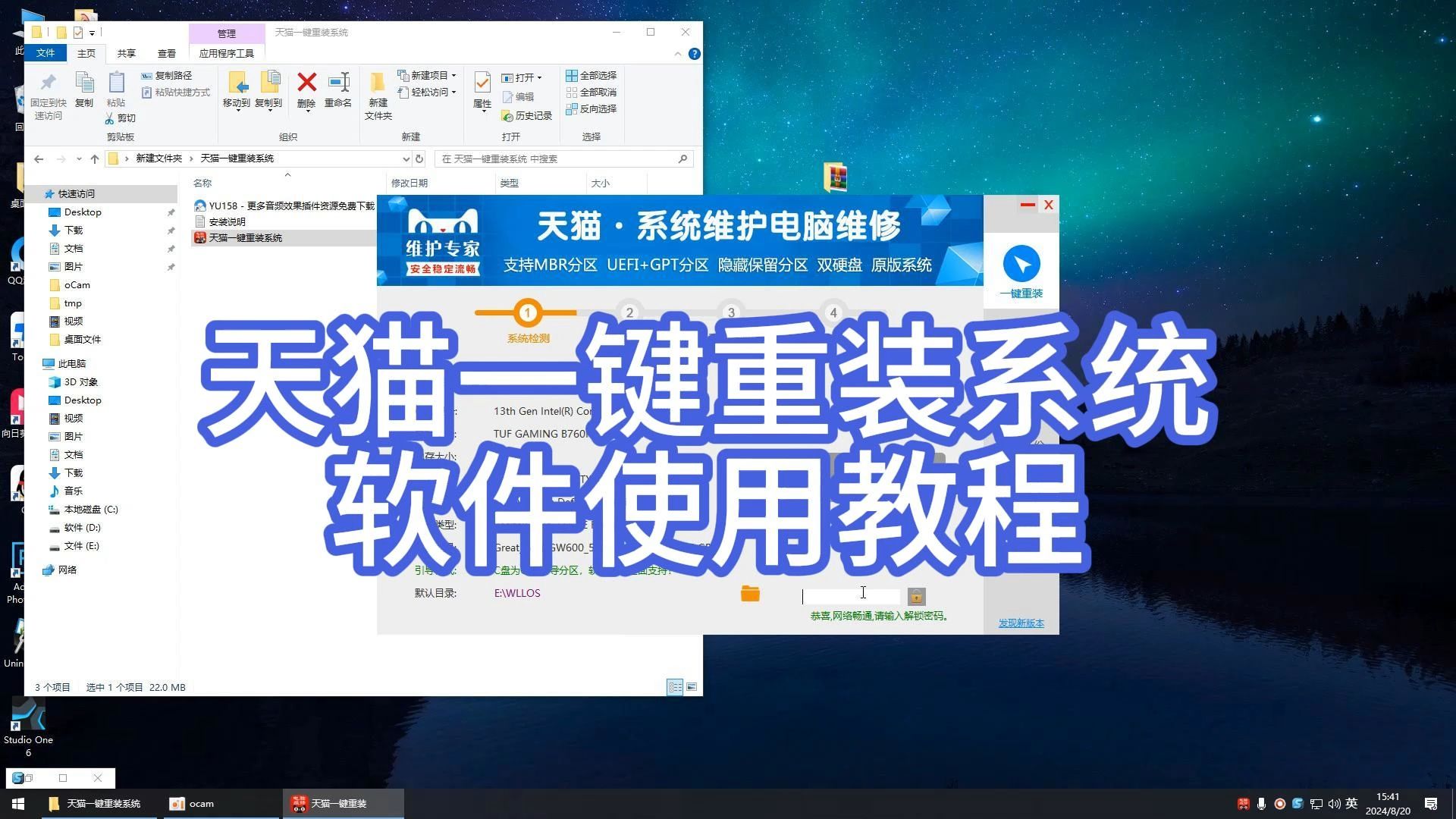
Task: Click Move to folder icon
Action: click(x=237, y=82)
